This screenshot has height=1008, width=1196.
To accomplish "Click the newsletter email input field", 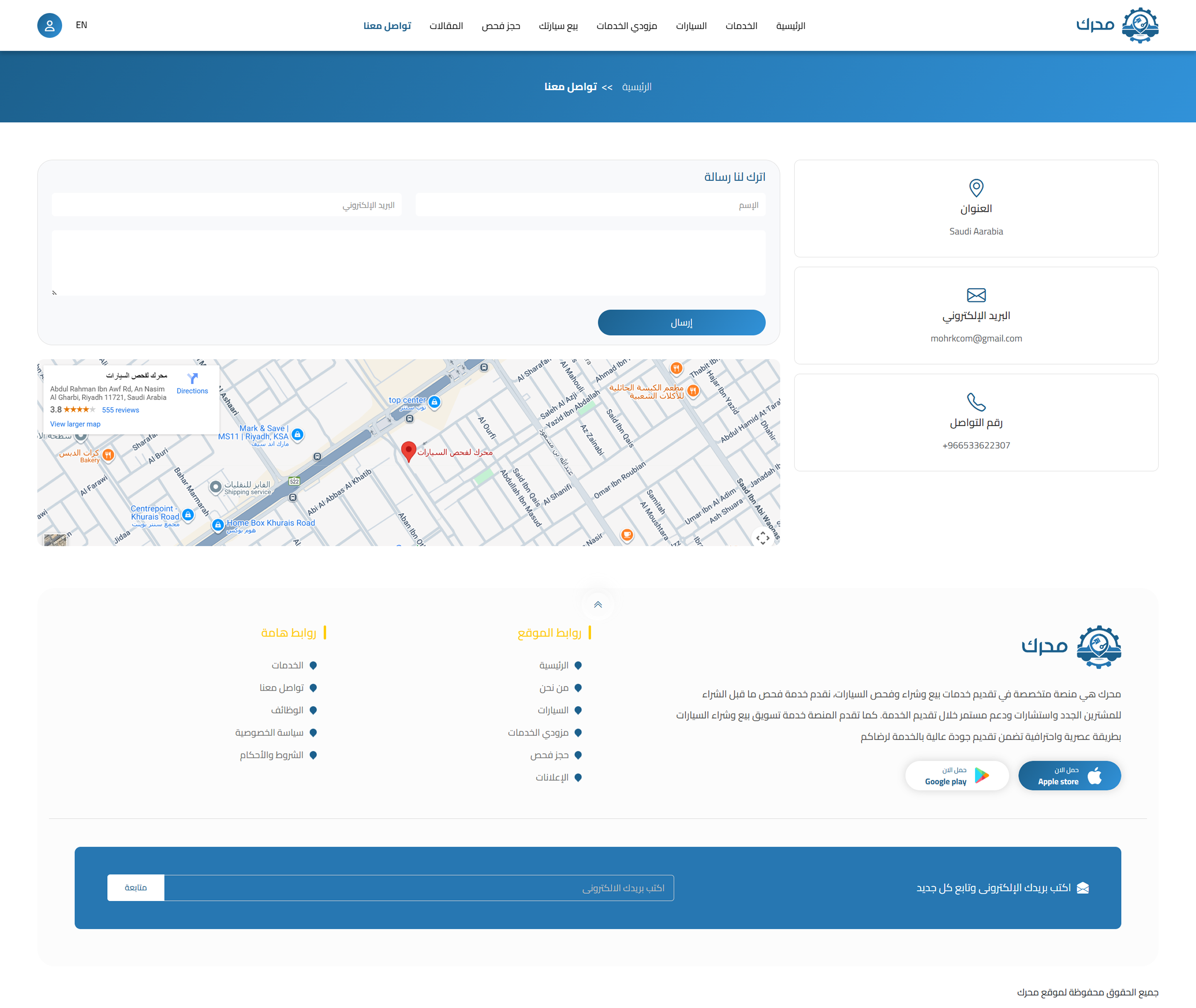I will pos(419,888).
